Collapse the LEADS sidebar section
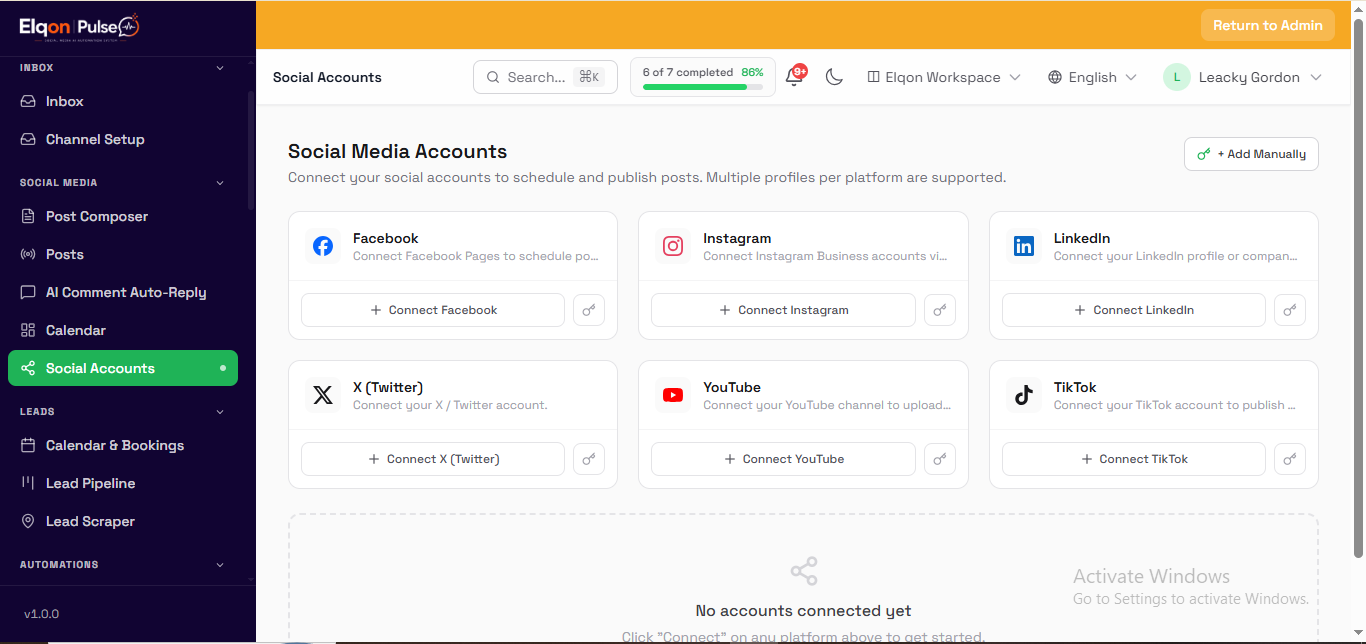Screen dimensions: 1366x644 pyautogui.click(x=220, y=412)
